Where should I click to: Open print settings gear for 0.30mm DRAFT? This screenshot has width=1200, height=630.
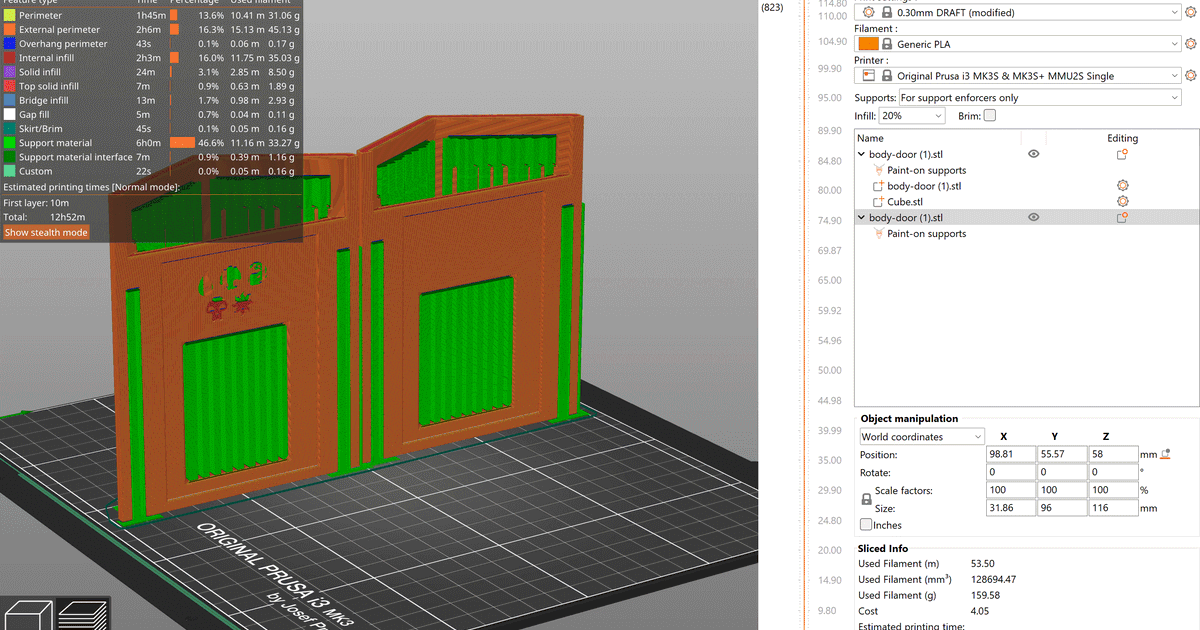[1190, 13]
